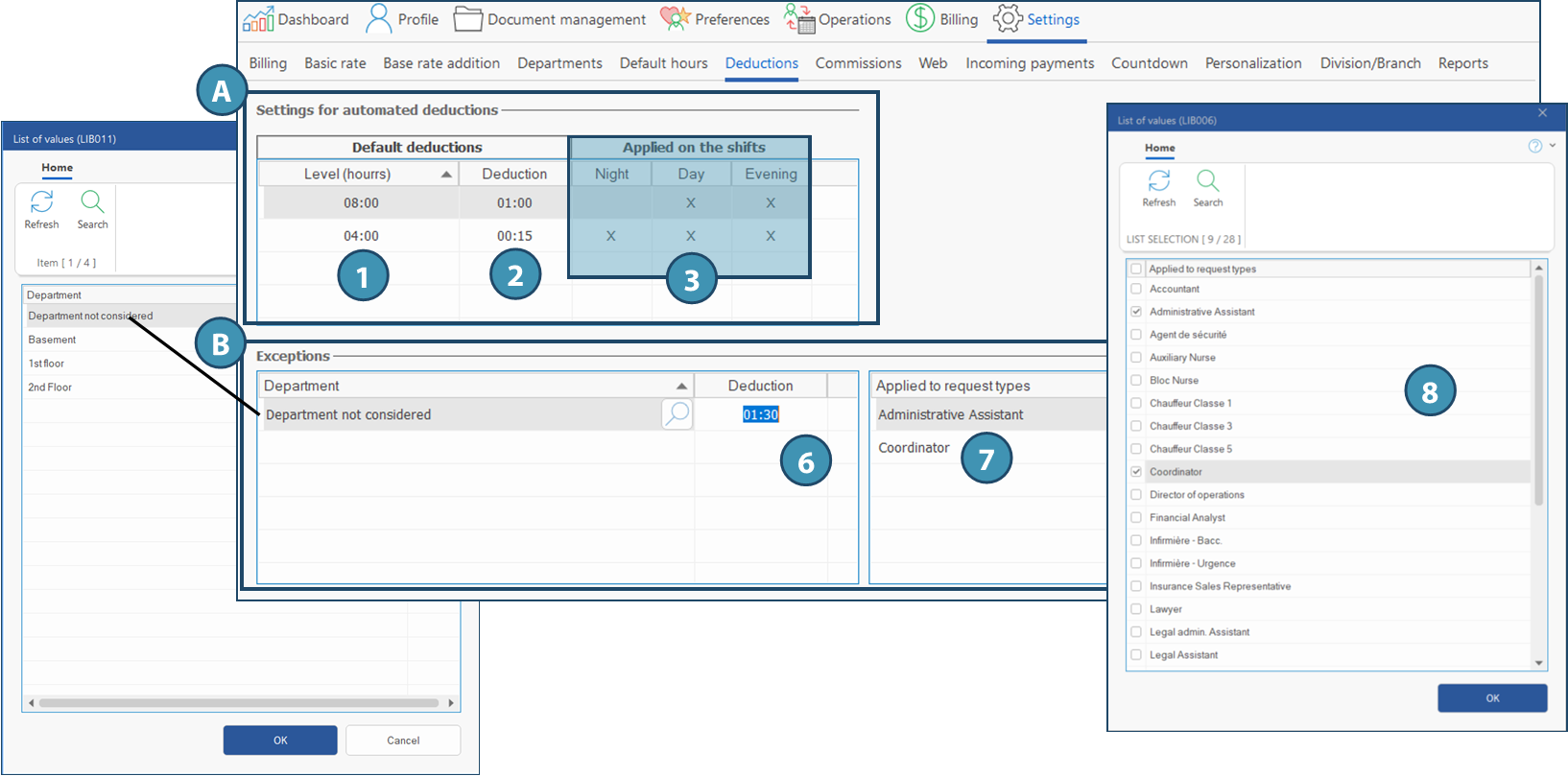Image resolution: width=1568 pixels, height=776 pixels.
Task: Open Document management folder icon
Action: click(x=467, y=19)
